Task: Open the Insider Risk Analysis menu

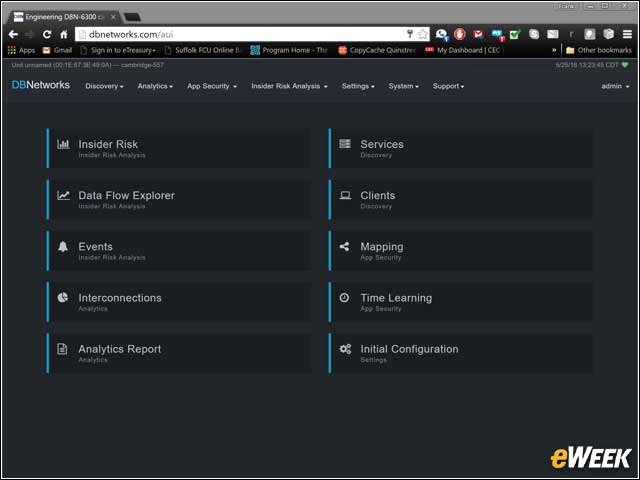Action: click(x=289, y=86)
